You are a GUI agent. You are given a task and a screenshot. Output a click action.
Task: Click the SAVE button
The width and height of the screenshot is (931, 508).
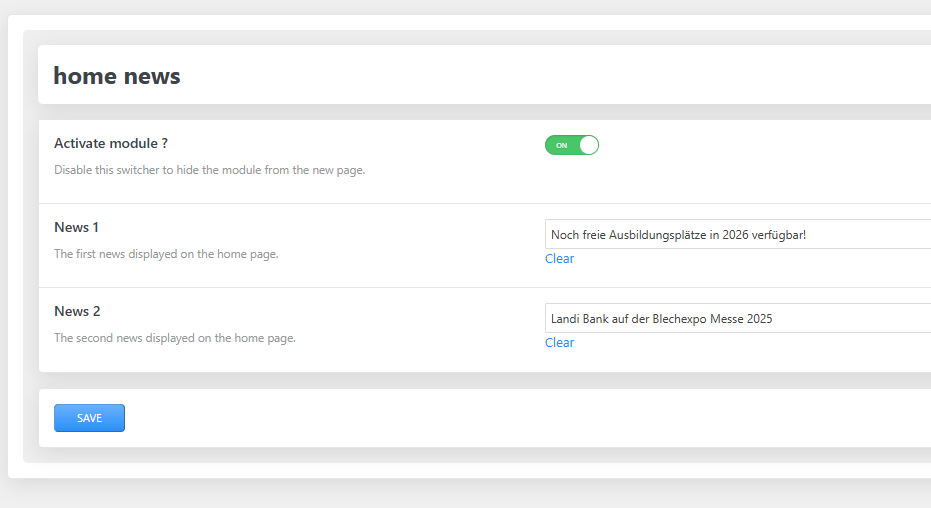(x=89, y=418)
